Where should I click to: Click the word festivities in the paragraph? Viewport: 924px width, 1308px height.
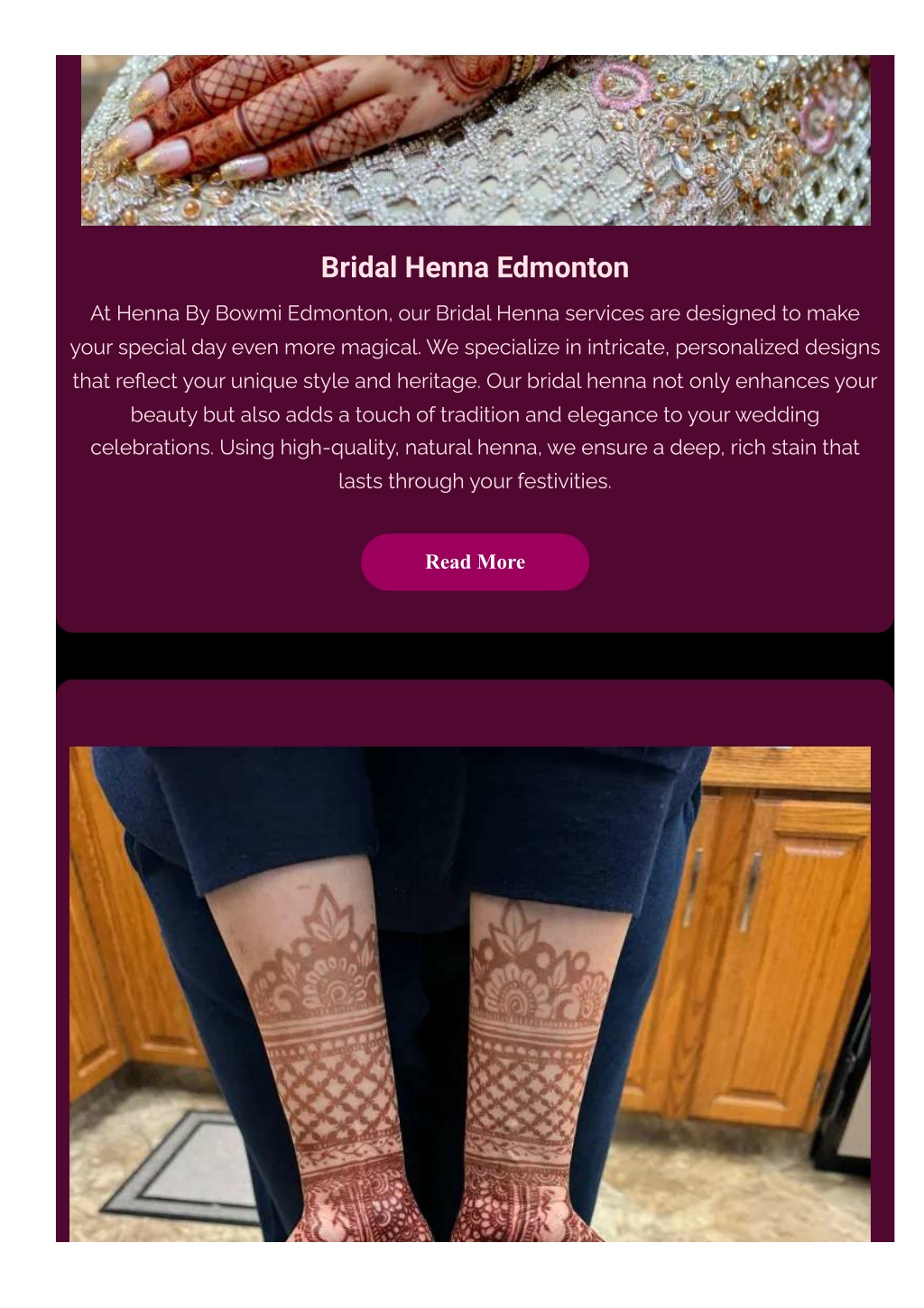tap(564, 481)
